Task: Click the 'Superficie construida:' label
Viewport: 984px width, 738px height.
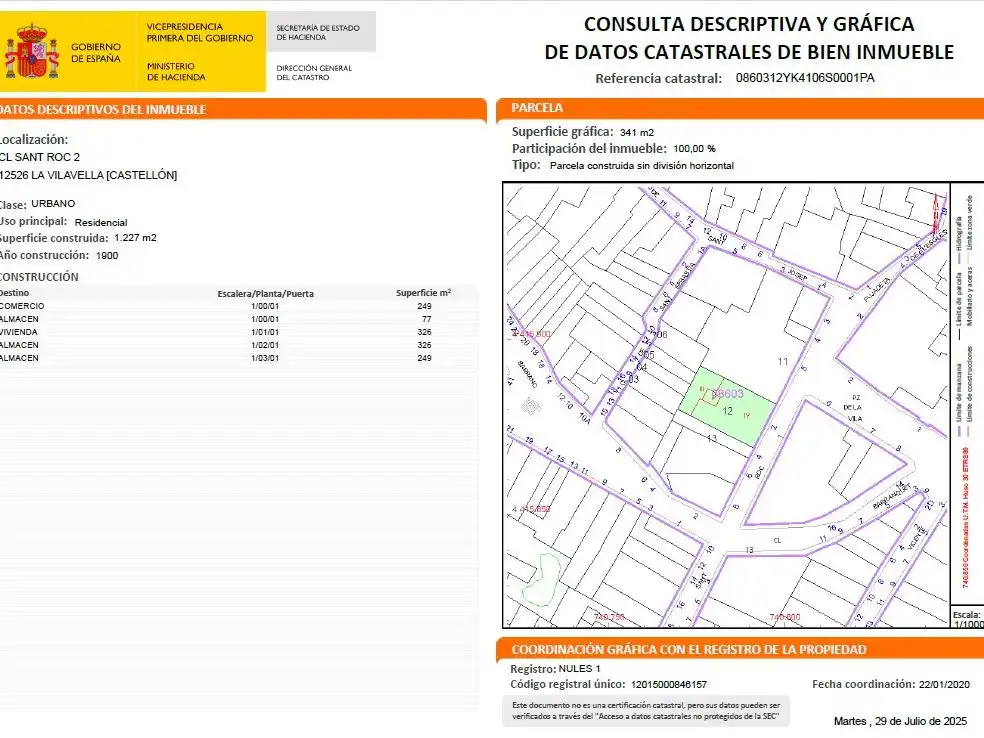Action: click(x=54, y=238)
